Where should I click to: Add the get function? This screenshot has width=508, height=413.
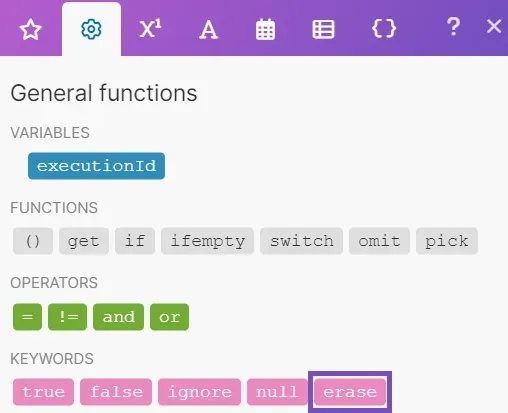[84, 241]
